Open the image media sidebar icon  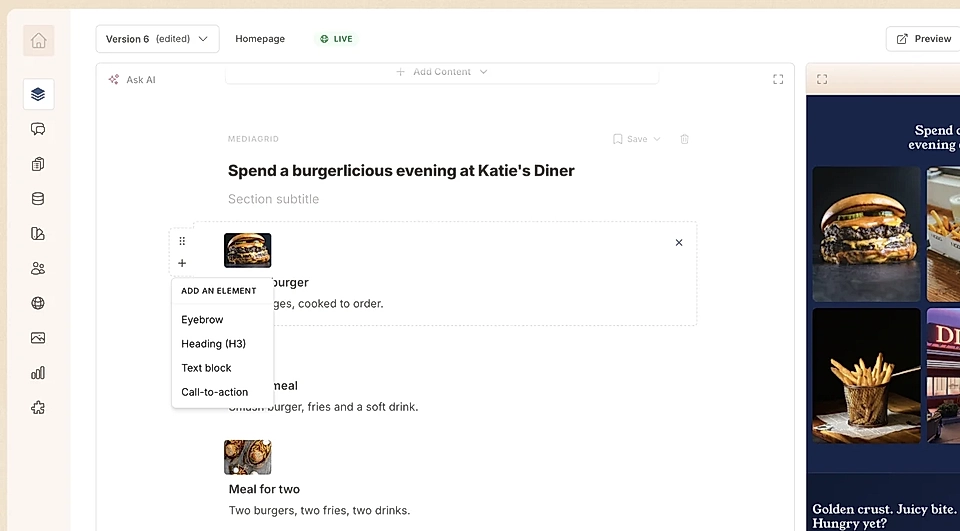(38, 338)
